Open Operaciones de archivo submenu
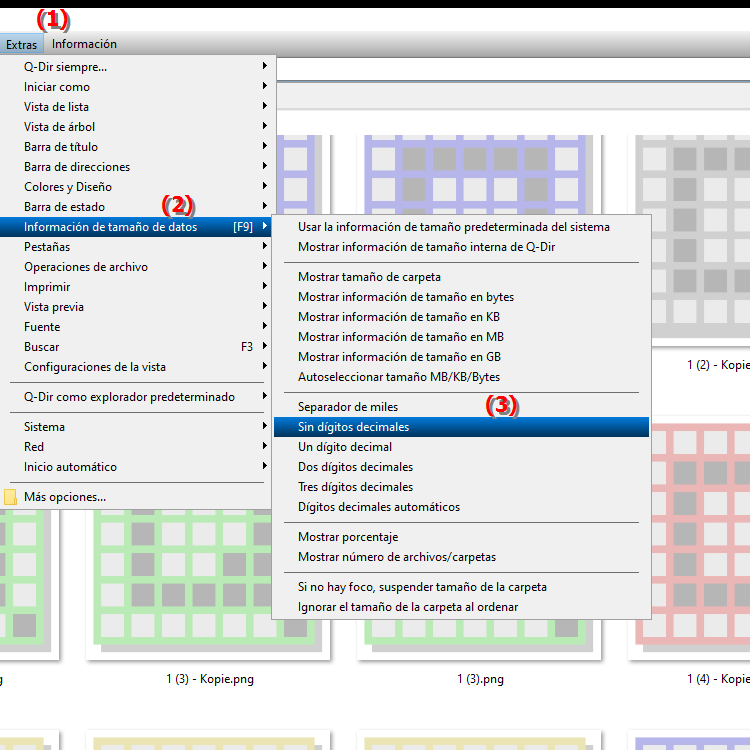 [x=137, y=267]
